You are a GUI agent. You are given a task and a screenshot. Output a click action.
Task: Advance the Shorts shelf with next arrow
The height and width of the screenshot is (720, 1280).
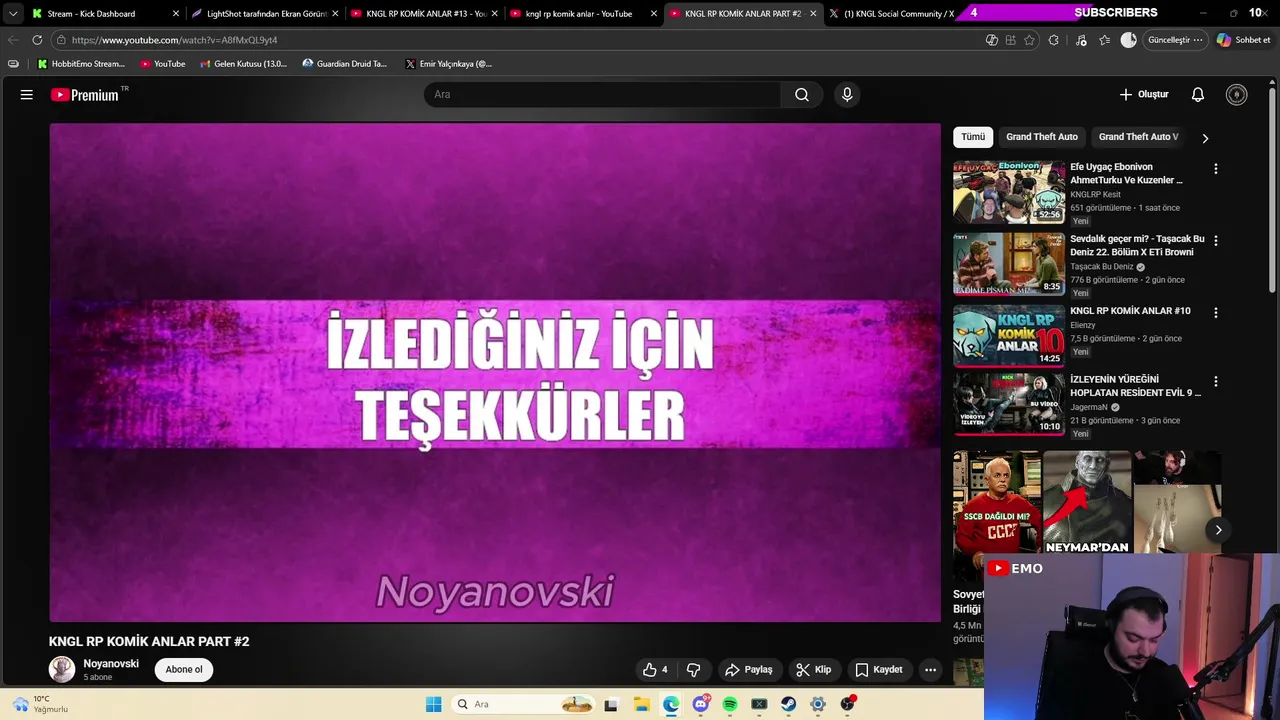tap(1218, 530)
